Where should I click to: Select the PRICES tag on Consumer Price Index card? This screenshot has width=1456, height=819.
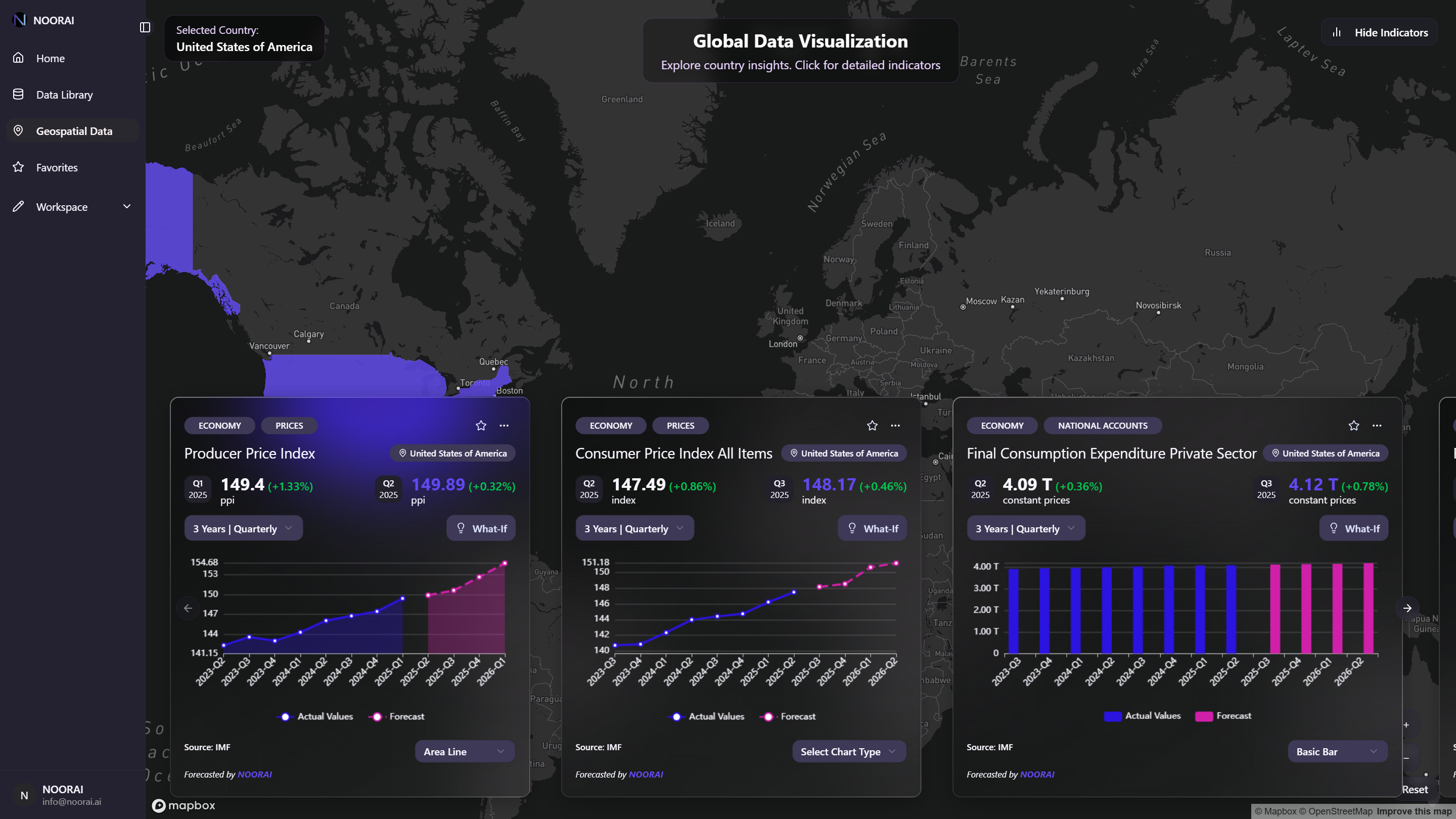(680, 425)
